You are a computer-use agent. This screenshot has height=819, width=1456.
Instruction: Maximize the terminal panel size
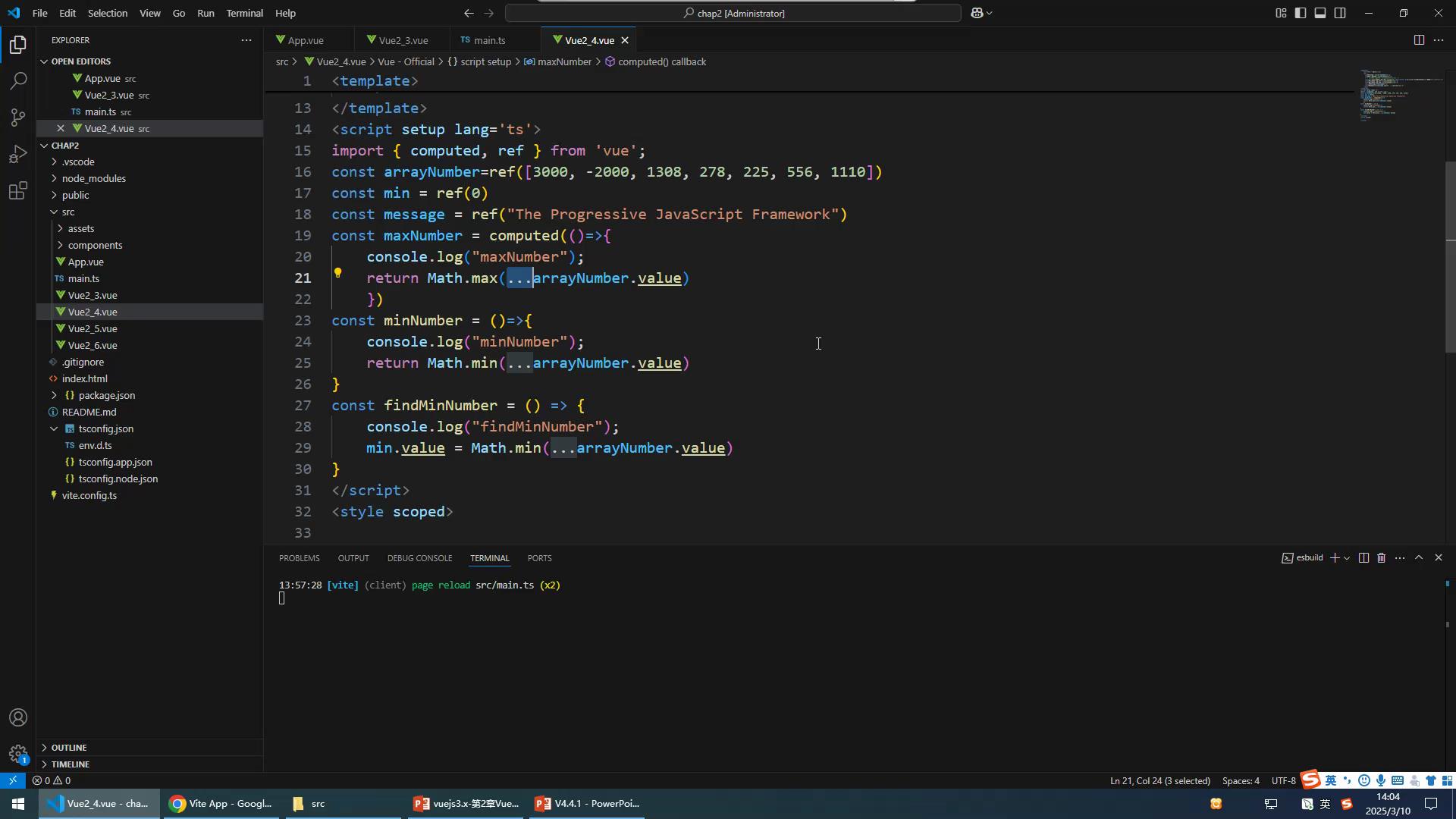click(x=1419, y=558)
